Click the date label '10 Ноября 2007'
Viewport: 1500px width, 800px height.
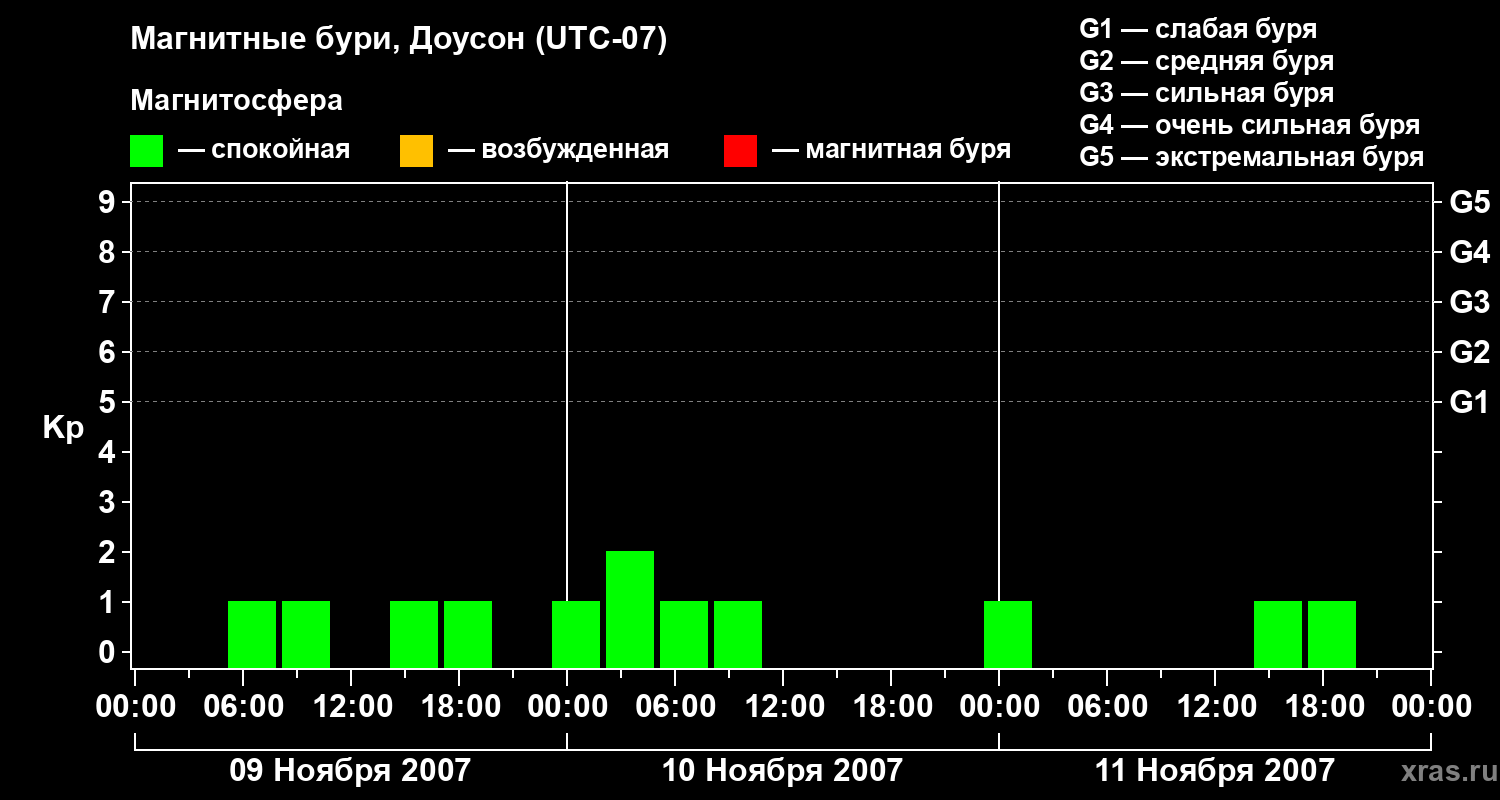[x=782, y=770]
